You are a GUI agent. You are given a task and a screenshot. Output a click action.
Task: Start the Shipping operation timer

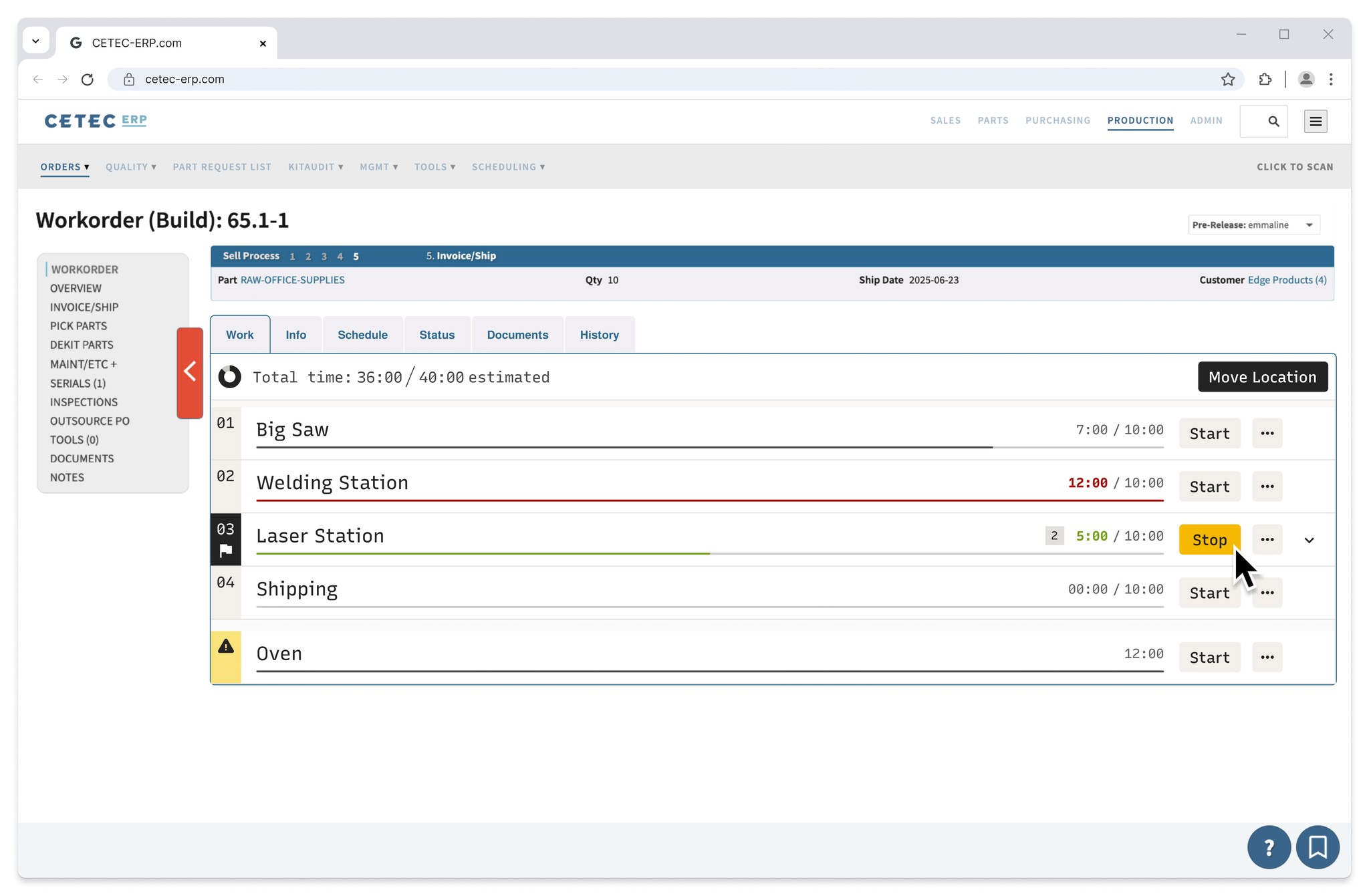pos(1209,593)
